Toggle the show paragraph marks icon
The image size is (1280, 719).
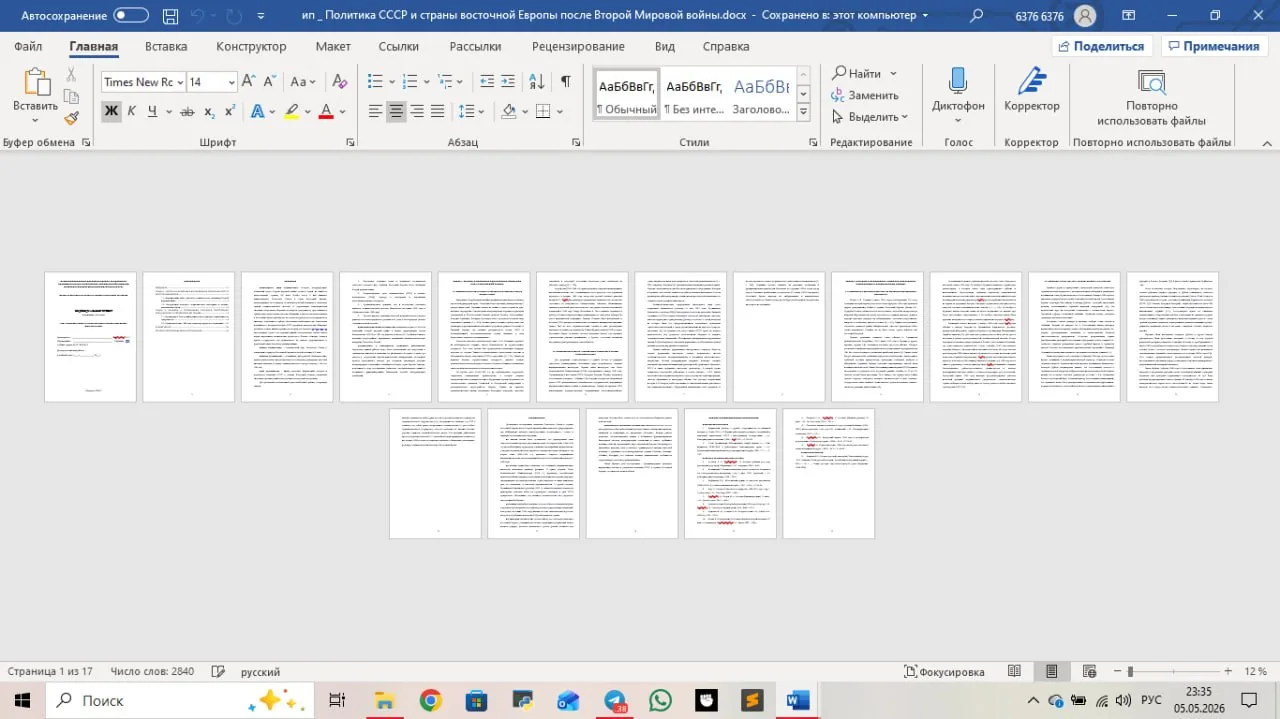pos(566,81)
